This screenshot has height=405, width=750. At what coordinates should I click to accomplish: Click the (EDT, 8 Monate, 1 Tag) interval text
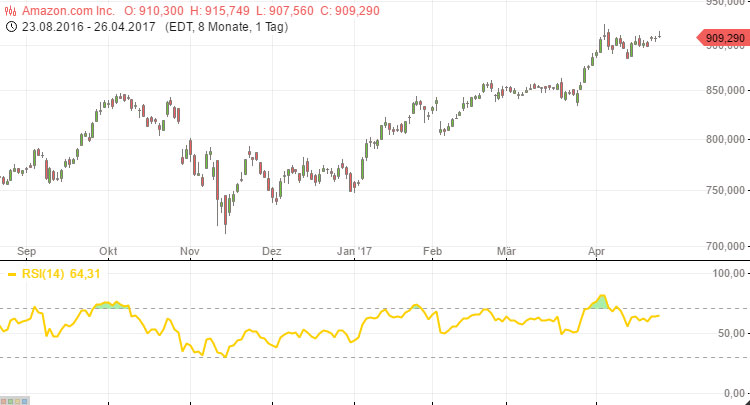(226, 26)
